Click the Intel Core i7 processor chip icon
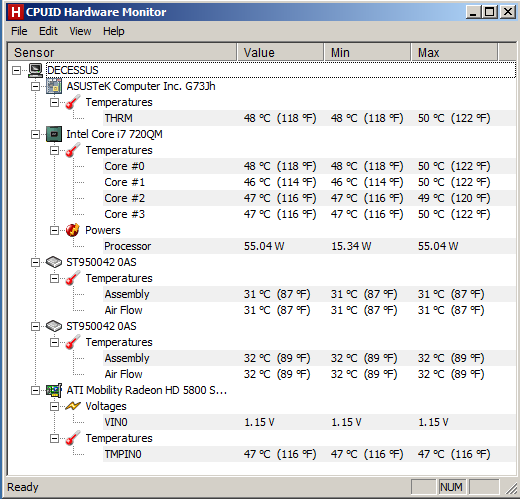 [54, 134]
